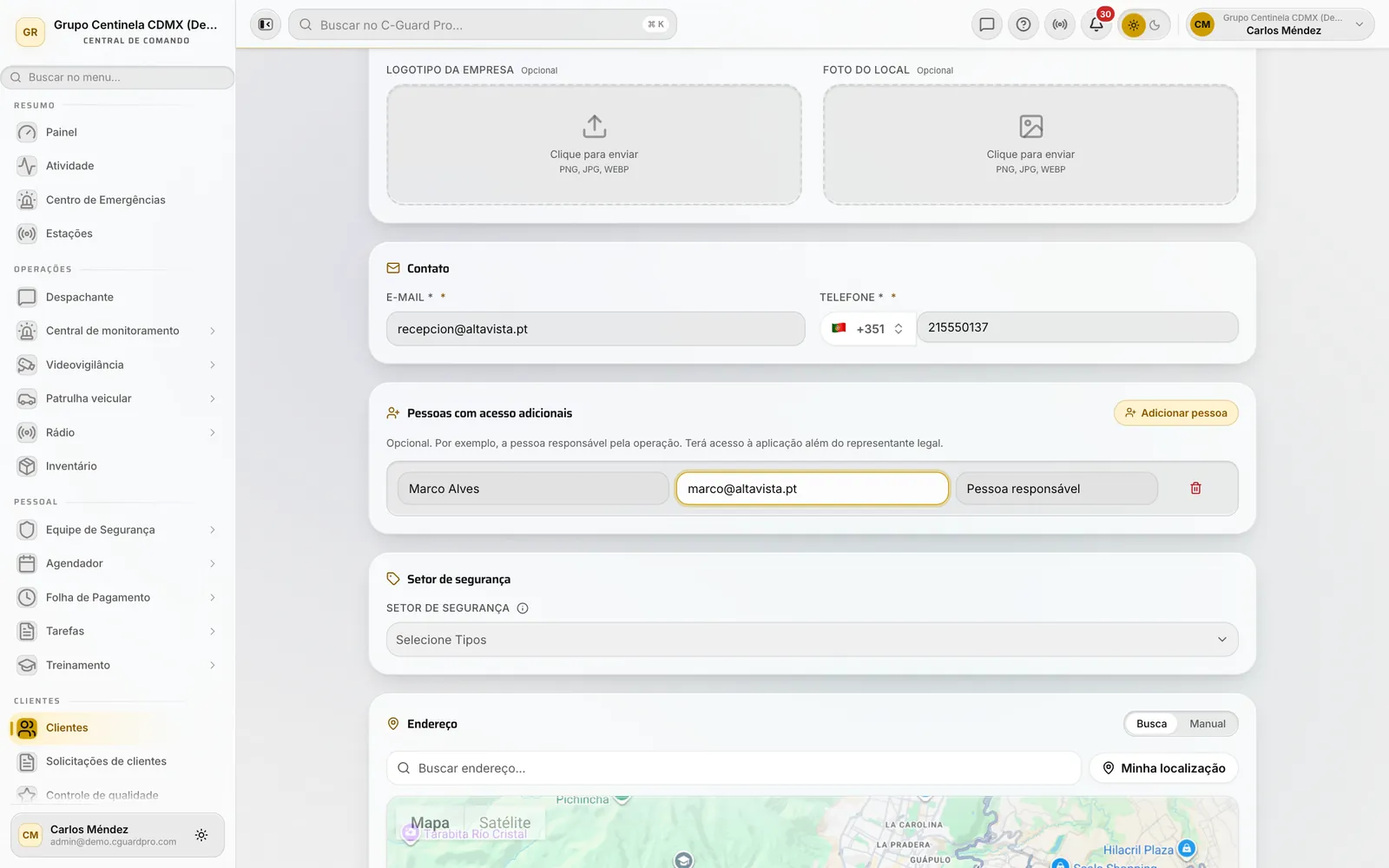Focus the Buscar no menu field
This screenshot has width=1389, height=868.
click(117, 77)
